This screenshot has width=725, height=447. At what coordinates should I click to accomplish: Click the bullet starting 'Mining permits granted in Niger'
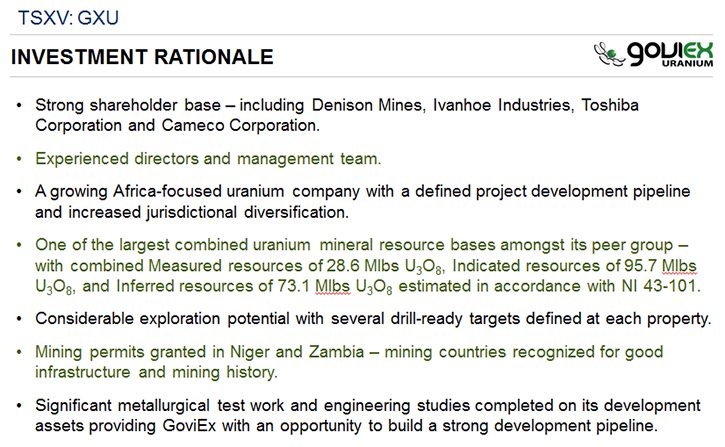click(x=349, y=362)
